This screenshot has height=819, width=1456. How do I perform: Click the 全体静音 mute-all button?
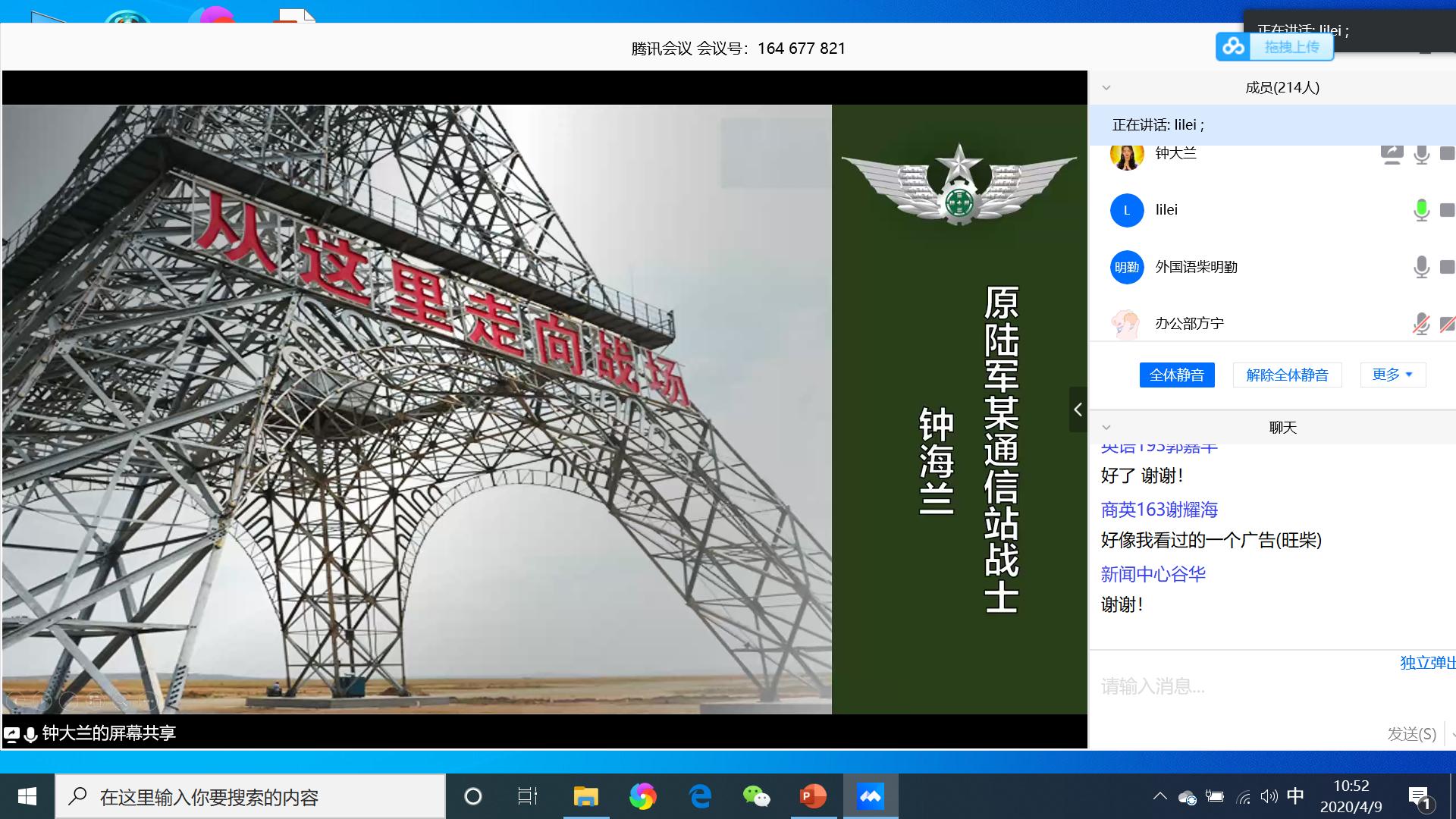1176,375
